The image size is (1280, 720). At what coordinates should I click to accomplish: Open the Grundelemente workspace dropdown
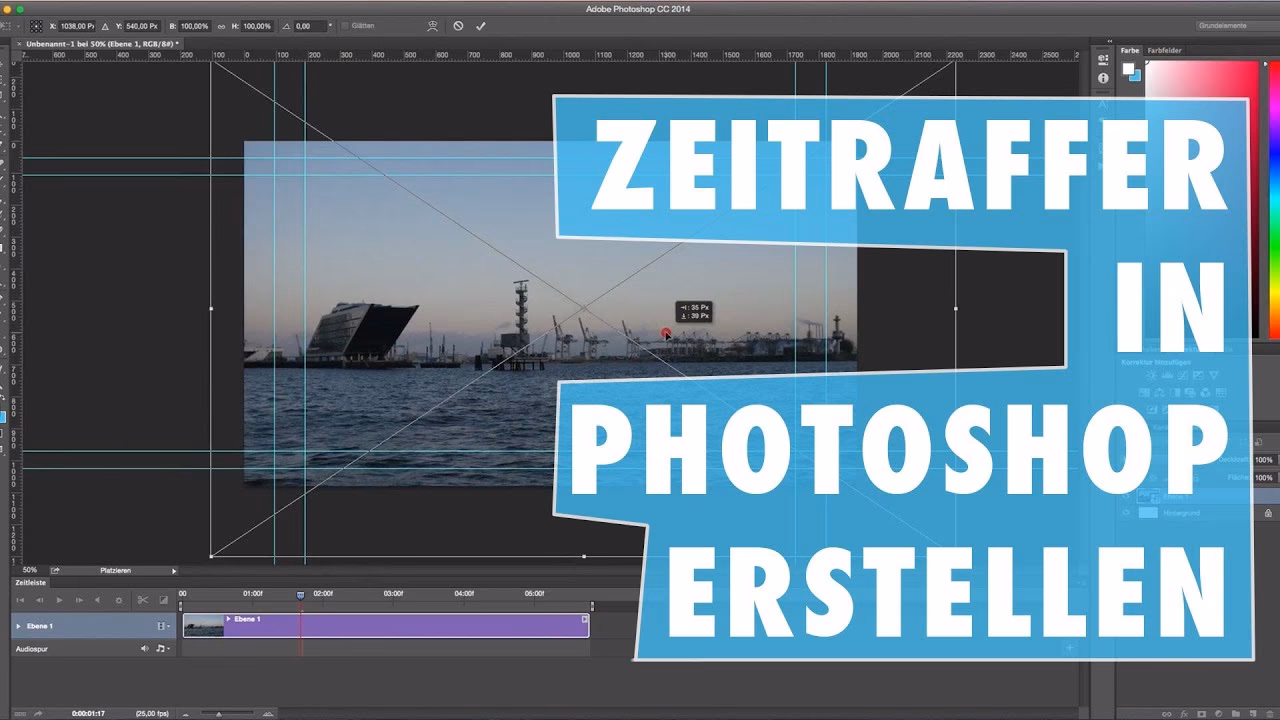click(1237, 26)
